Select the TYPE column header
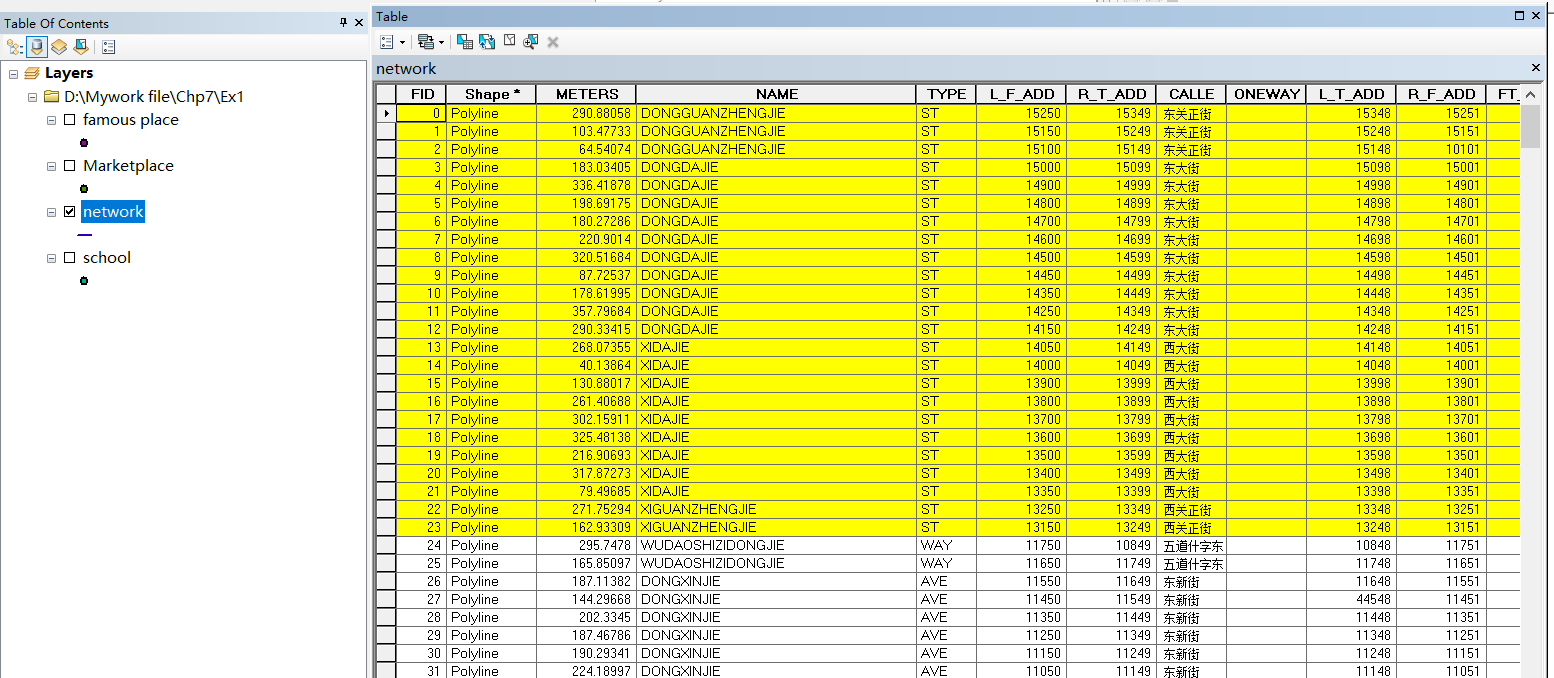 pos(946,94)
